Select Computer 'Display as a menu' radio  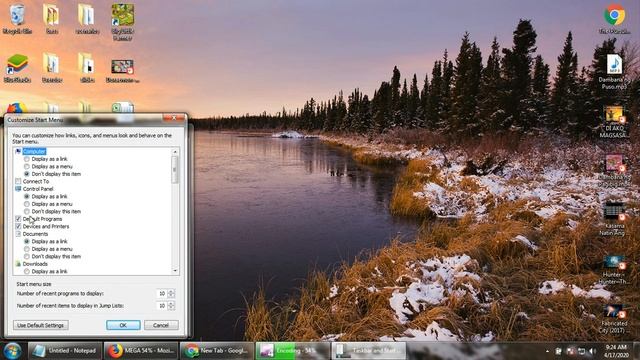click(x=27, y=167)
